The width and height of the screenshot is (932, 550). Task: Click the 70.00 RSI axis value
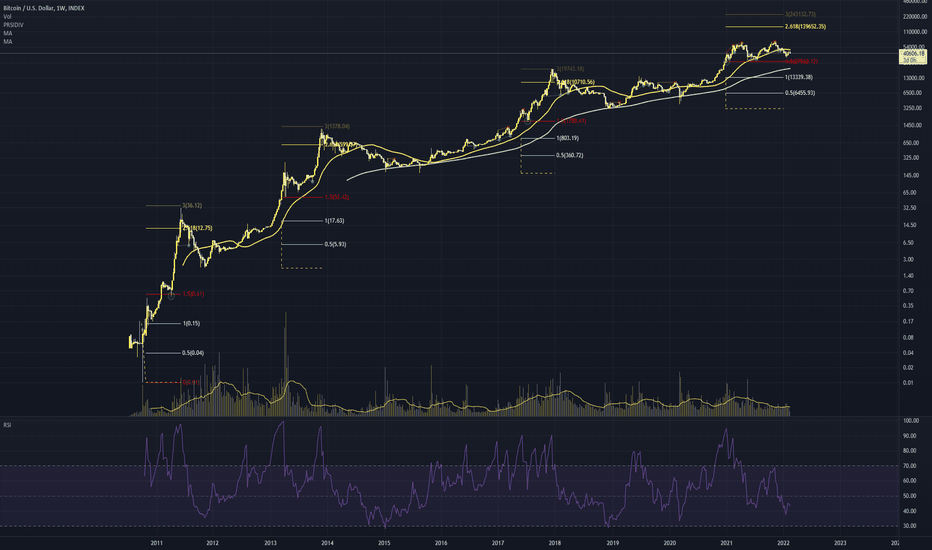coord(910,466)
